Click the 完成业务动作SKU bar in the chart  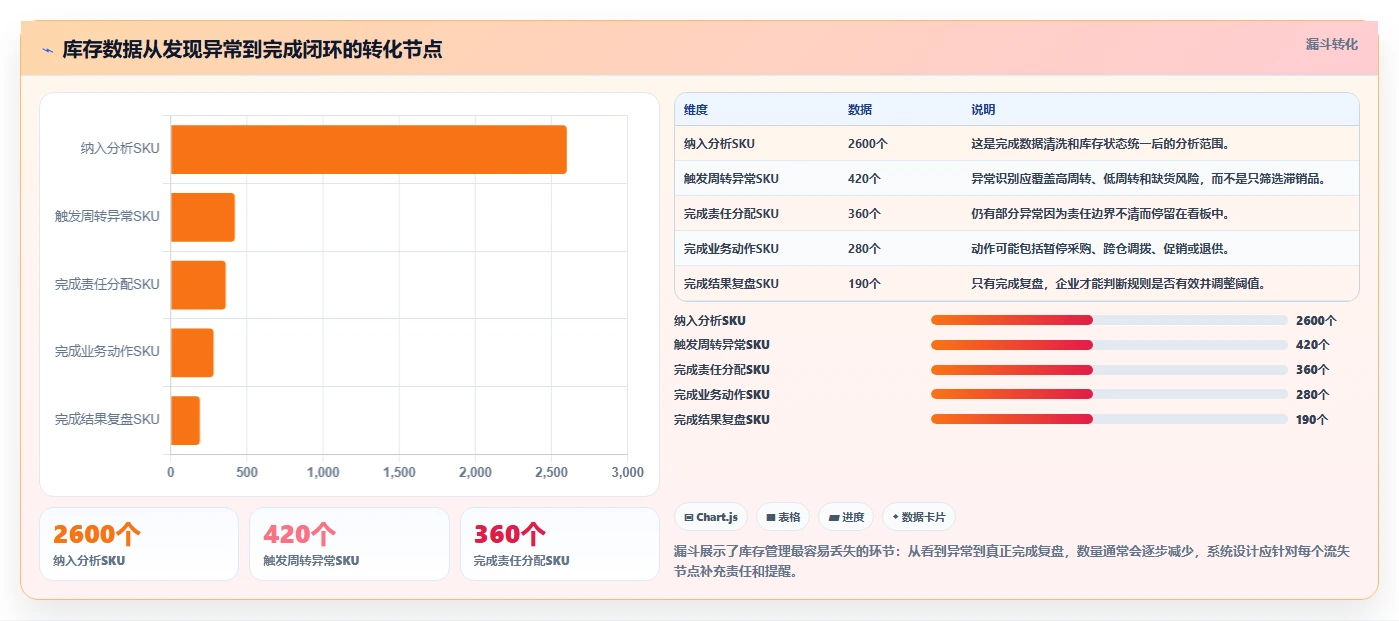(x=192, y=352)
